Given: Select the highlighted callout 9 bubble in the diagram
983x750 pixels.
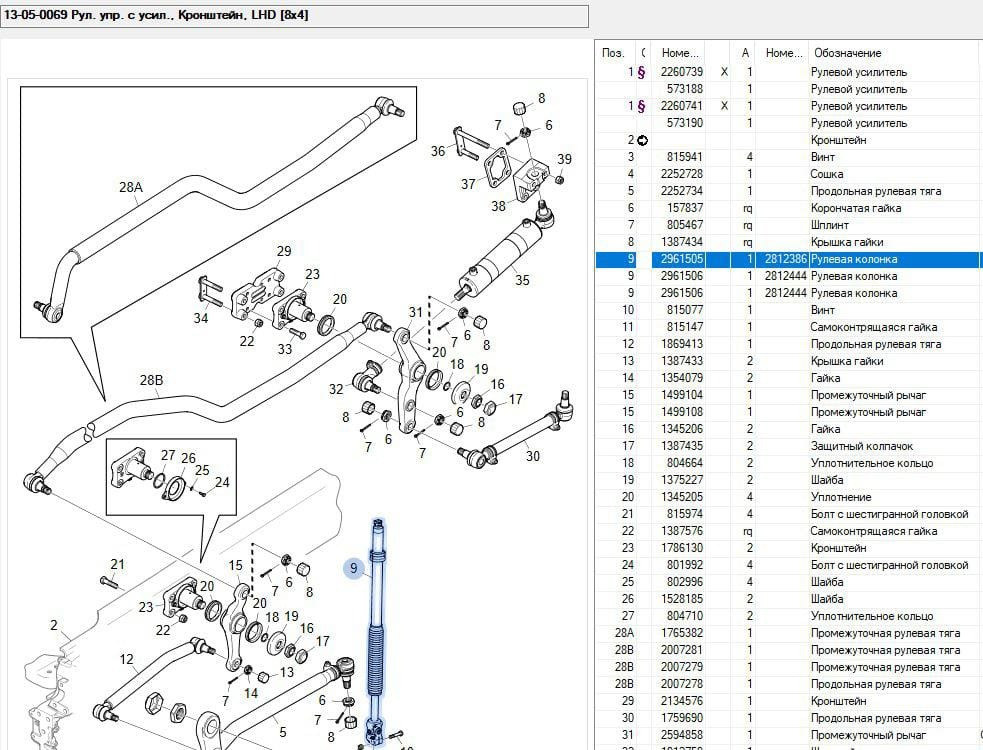Looking at the screenshot, I should (353, 569).
